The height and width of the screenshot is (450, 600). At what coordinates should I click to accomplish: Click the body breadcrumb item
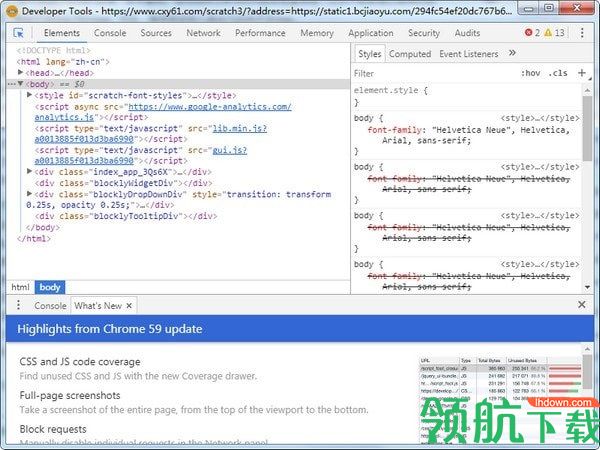[50, 287]
